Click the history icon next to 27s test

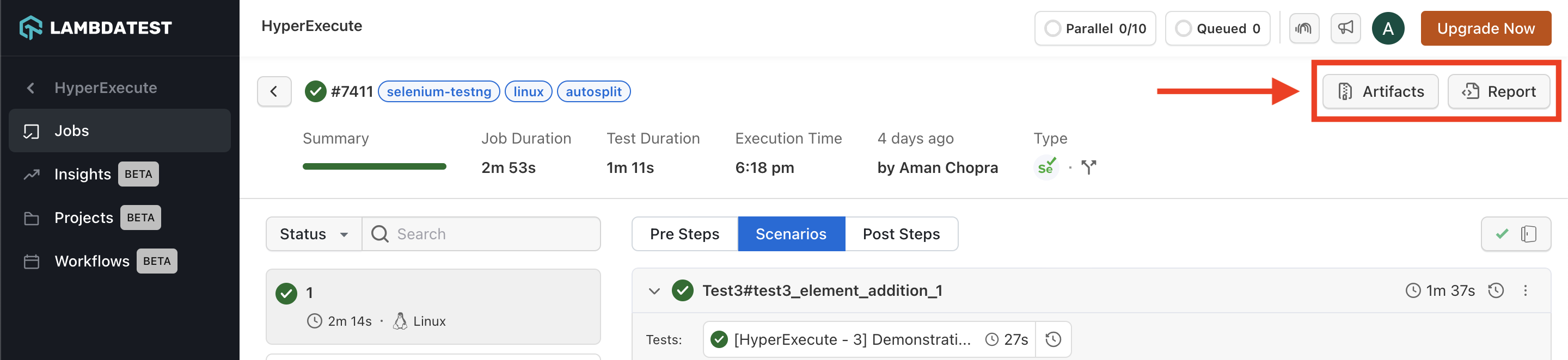point(1053,339)
